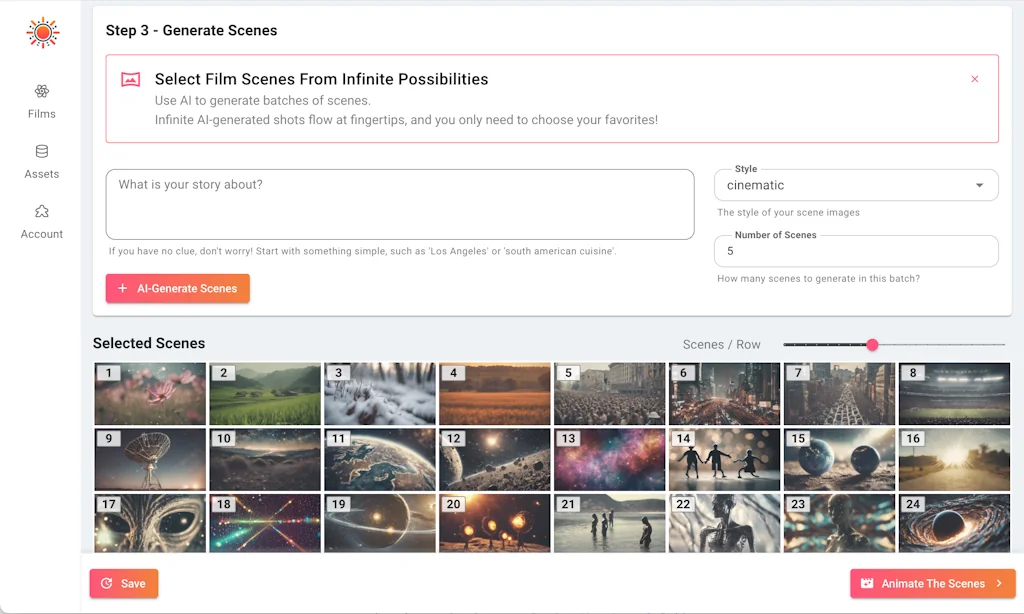Select scene 13 nebula thumbnail
This screenshot has height=614, width=1024.
click(609, 458)
